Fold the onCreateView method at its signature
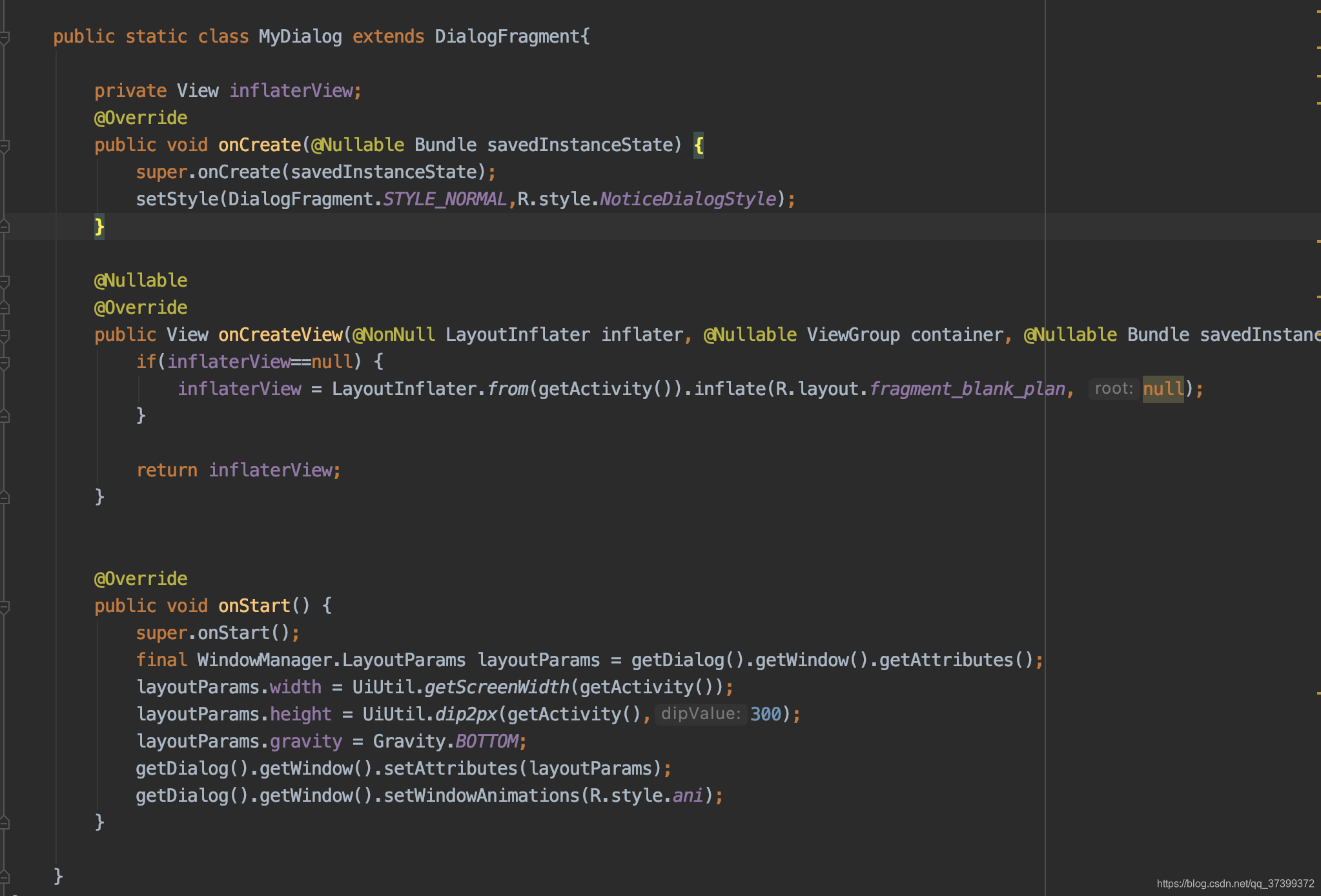 (5, 336)
